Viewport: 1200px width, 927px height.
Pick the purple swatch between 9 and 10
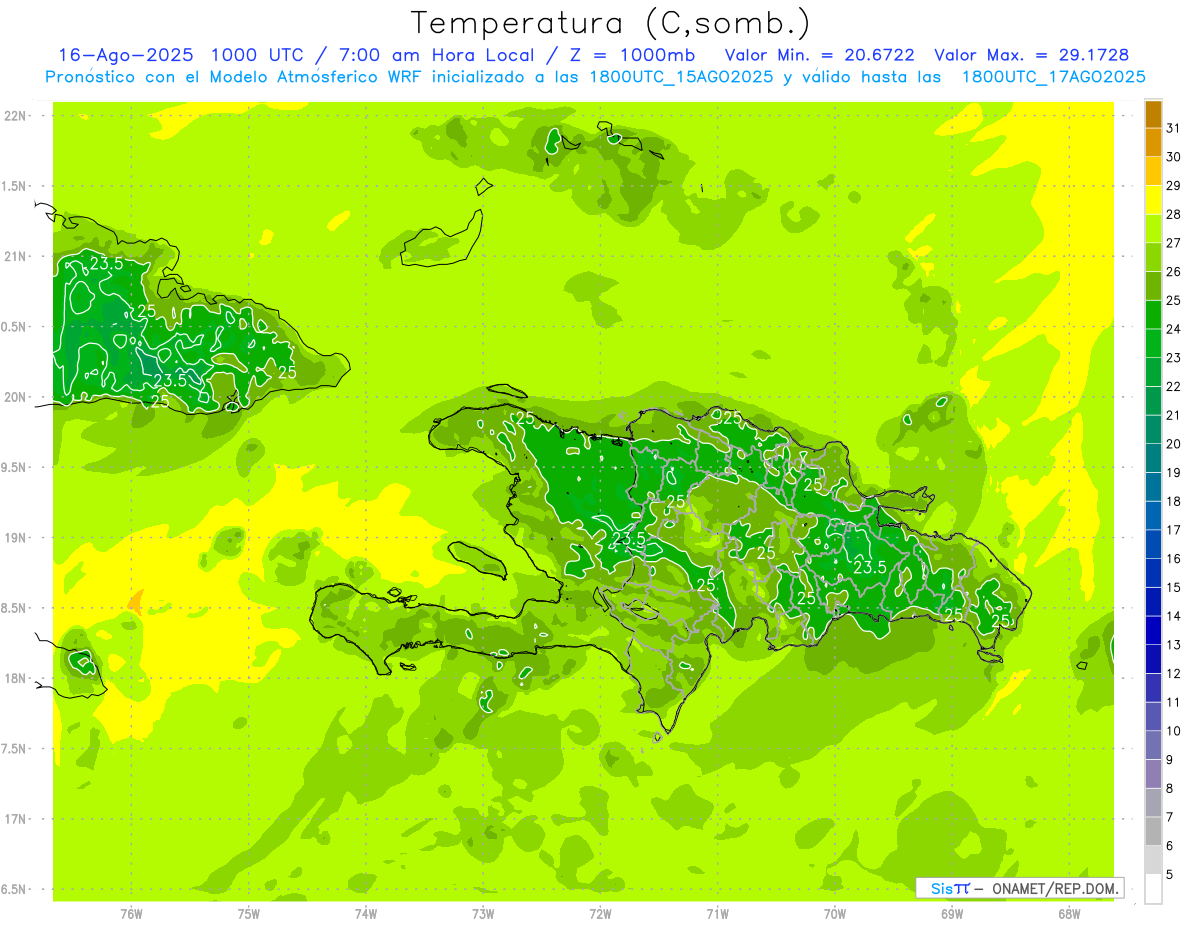click(x=1153, y=745)
